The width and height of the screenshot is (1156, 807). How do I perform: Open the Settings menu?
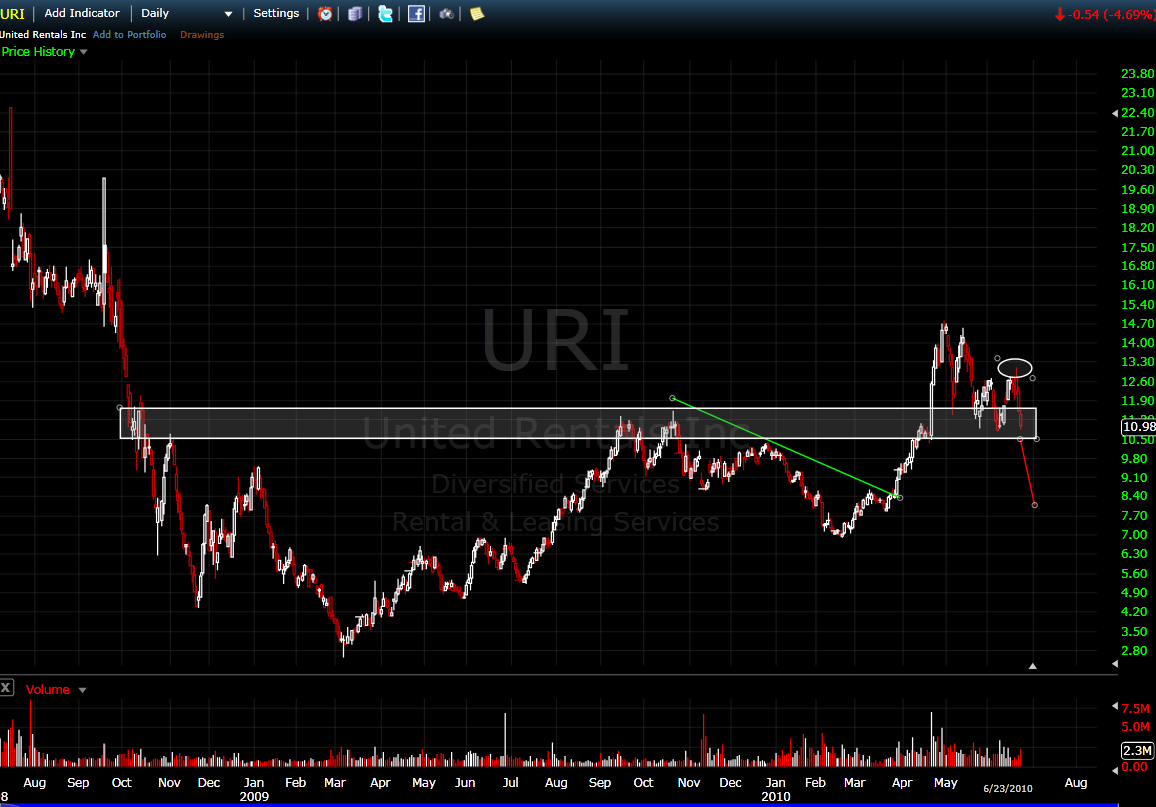pyautogui.click(x=276, y=13)
